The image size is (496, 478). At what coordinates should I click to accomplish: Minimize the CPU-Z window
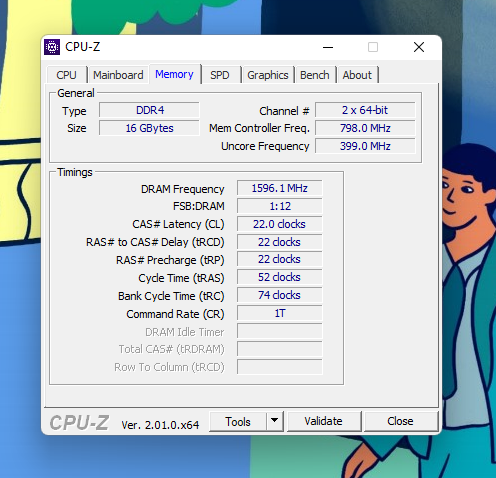point(328,47)
